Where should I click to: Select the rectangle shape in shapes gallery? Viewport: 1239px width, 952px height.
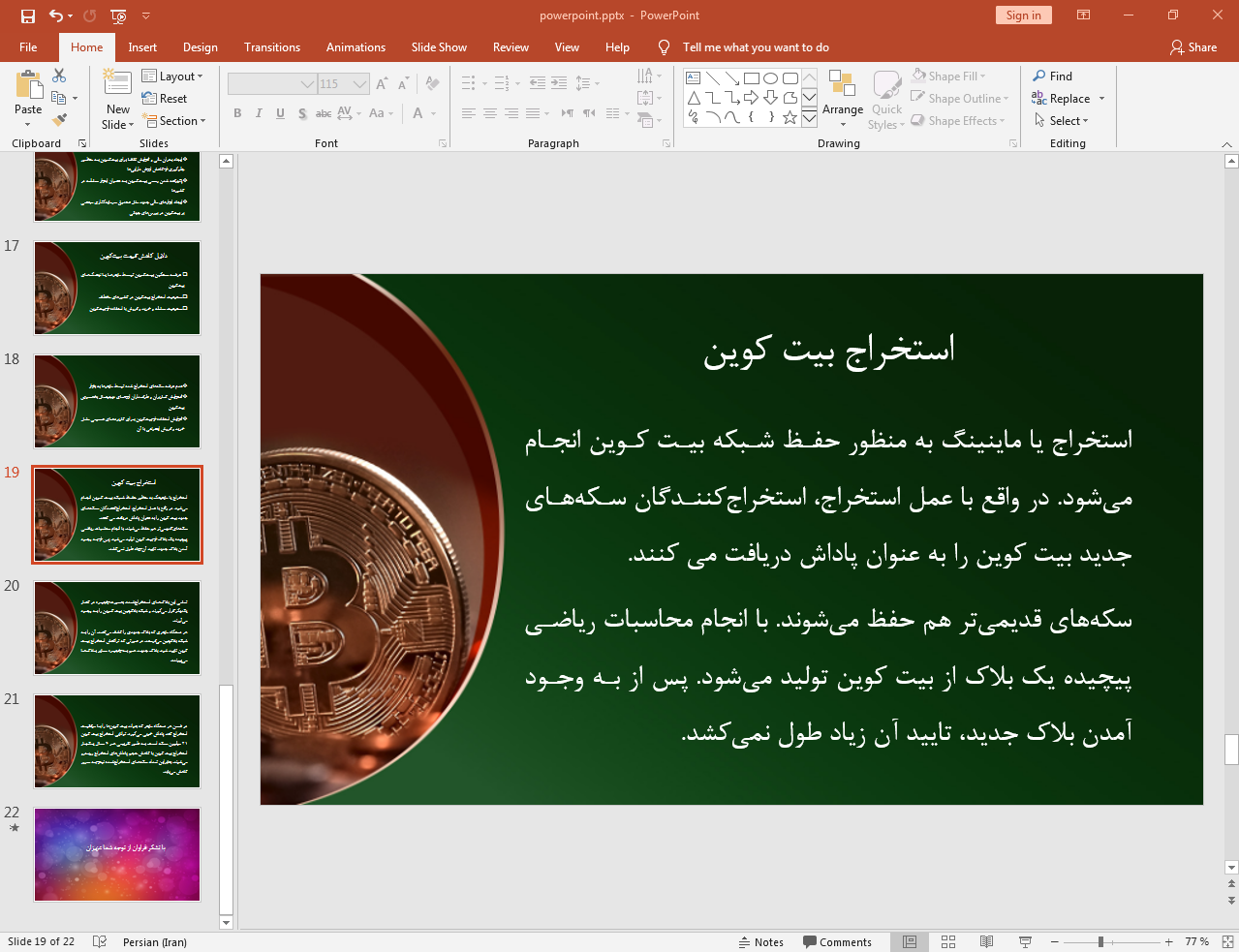tap(752, 78)
